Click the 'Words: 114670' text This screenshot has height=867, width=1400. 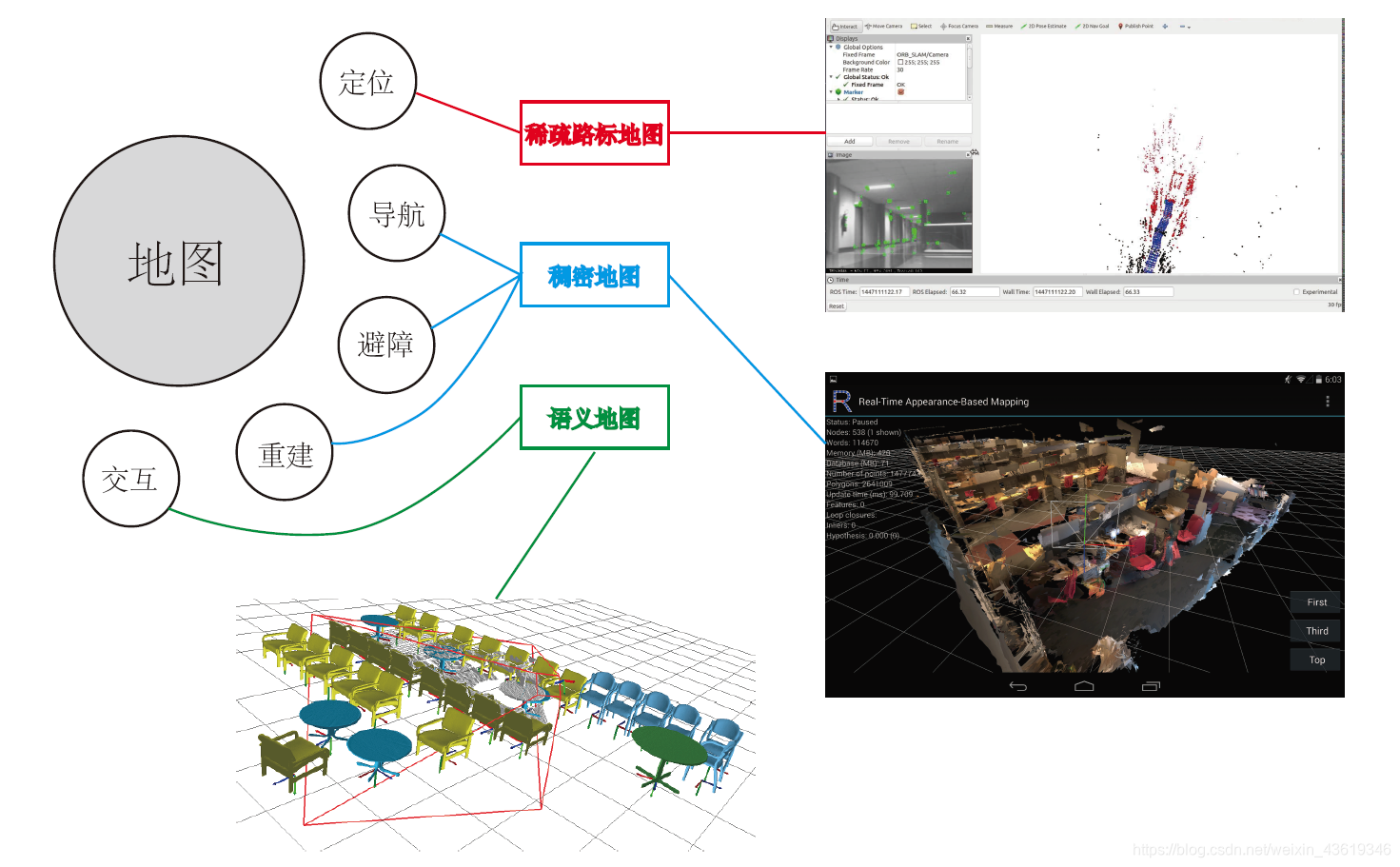tap(852, 443)
